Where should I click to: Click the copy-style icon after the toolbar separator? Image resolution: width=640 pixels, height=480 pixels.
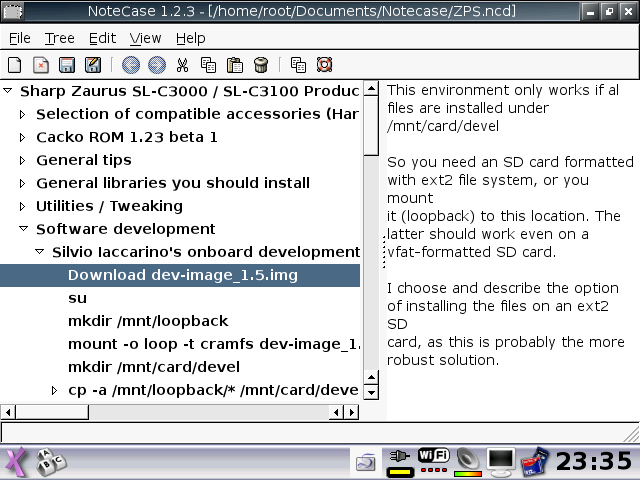(x=298, y=65)
